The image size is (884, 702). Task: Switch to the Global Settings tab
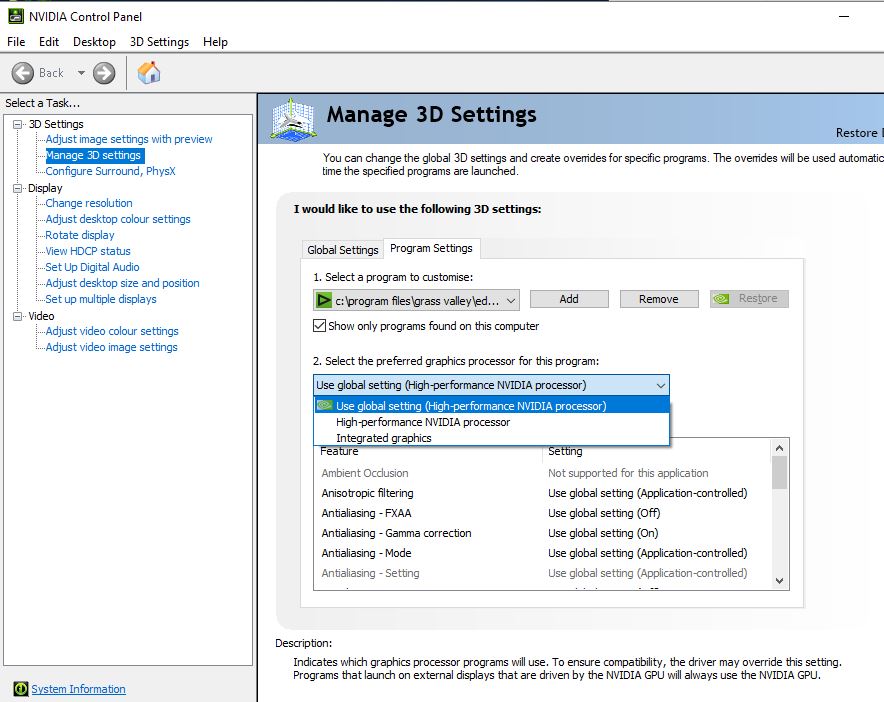(343, 250)
